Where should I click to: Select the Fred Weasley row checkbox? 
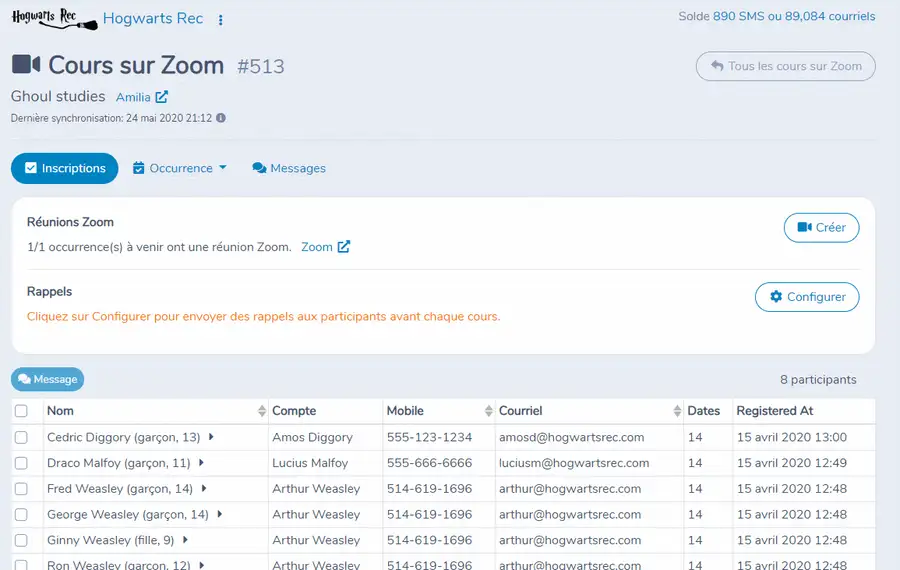click(21, 489)
